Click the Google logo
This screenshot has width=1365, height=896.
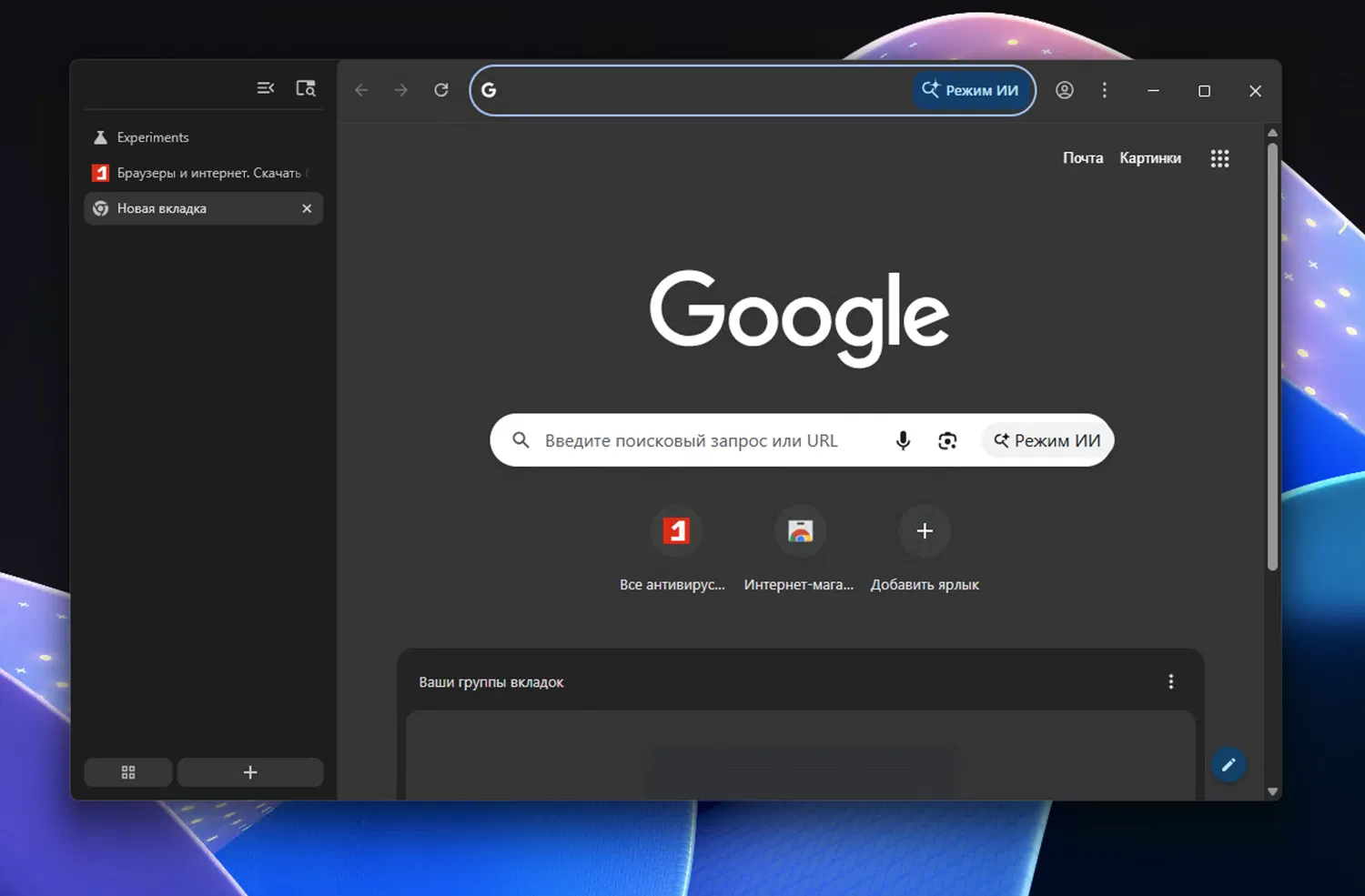point(799,317)
